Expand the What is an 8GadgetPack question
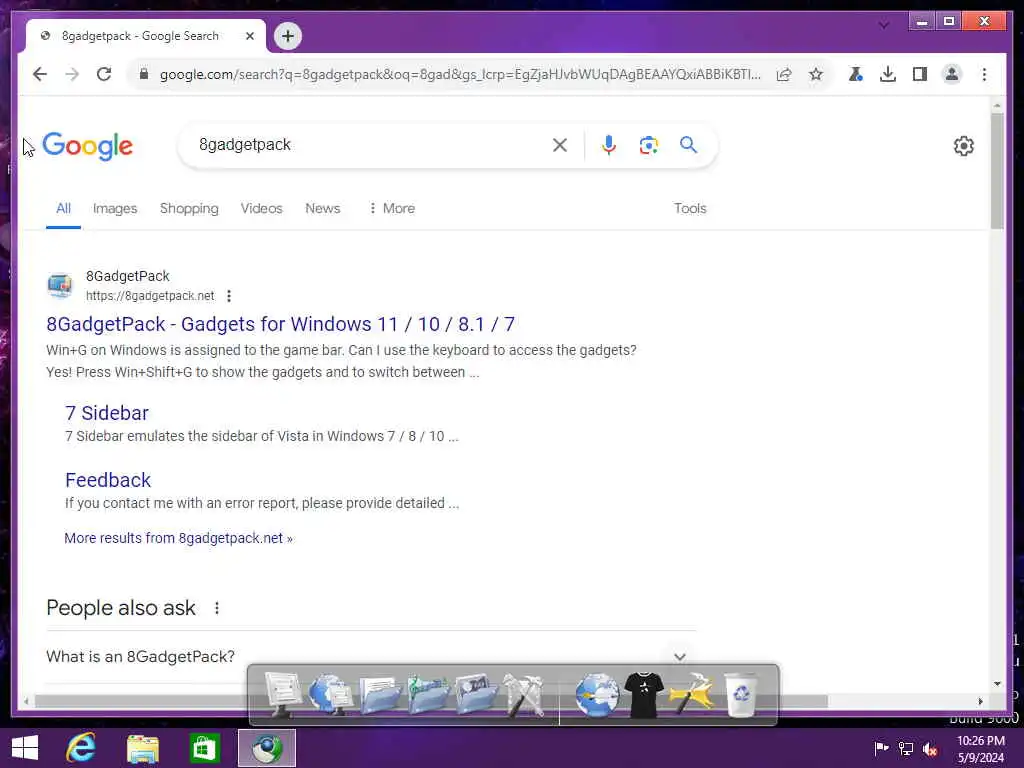Viewport: 1024px width, 768px height. coord(680,656)
